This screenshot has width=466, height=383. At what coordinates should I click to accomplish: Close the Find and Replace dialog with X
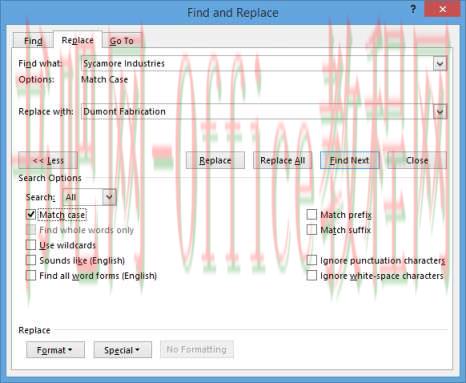[442, 9]
